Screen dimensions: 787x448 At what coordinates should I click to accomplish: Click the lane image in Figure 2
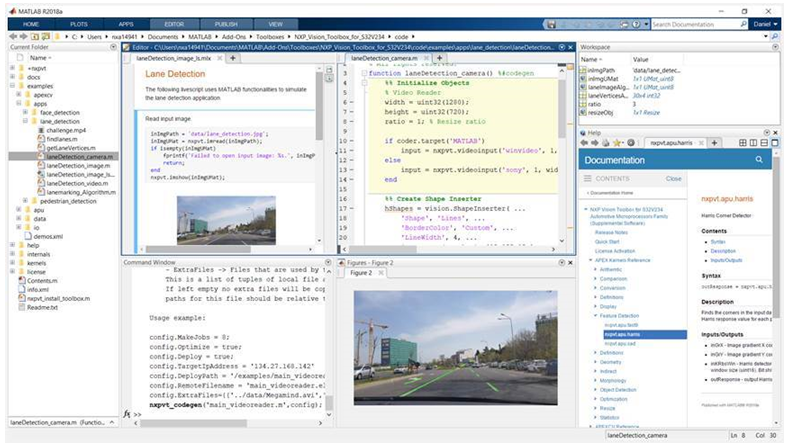point(455,348)
